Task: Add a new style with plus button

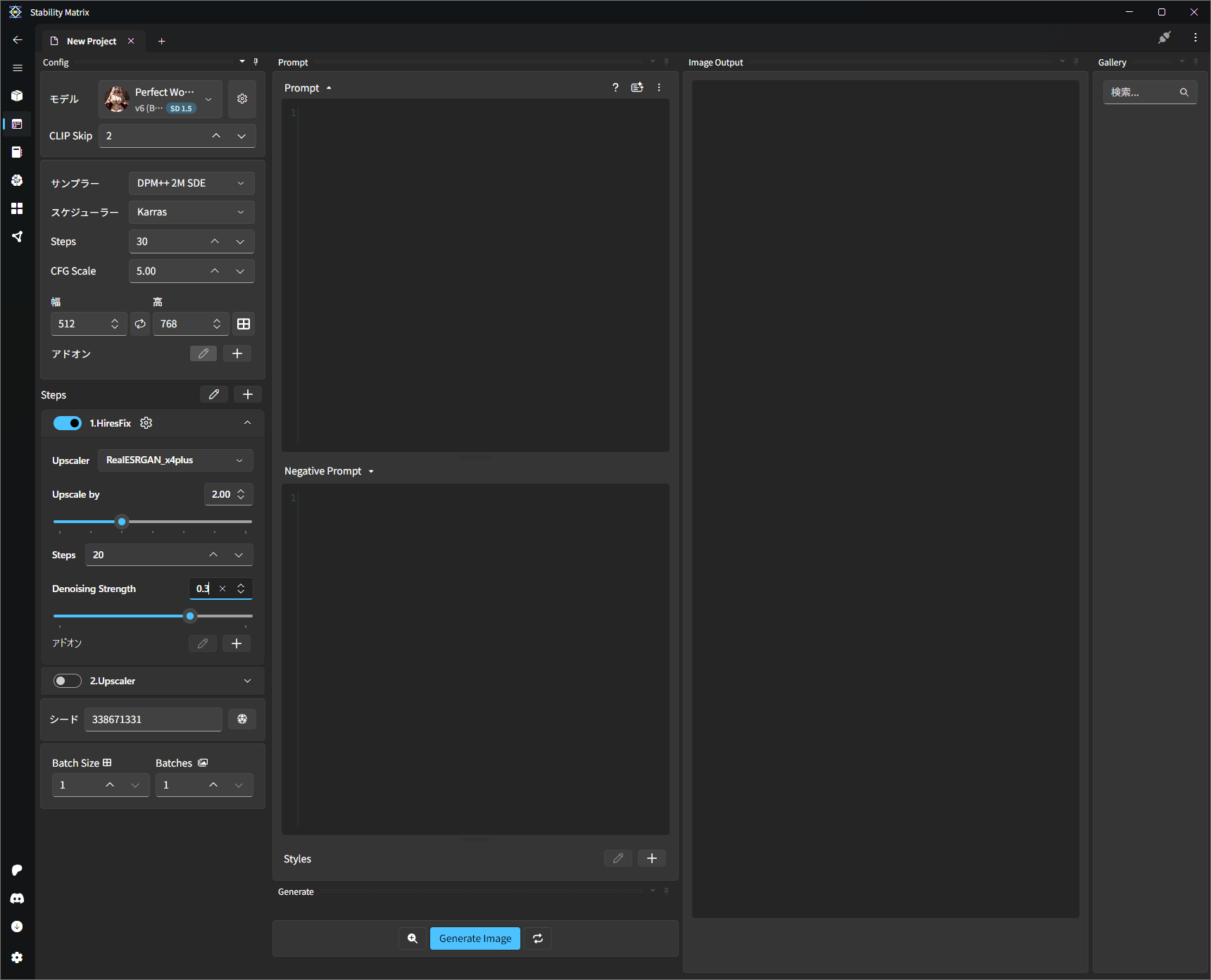Action: click(x=651, y=858)
